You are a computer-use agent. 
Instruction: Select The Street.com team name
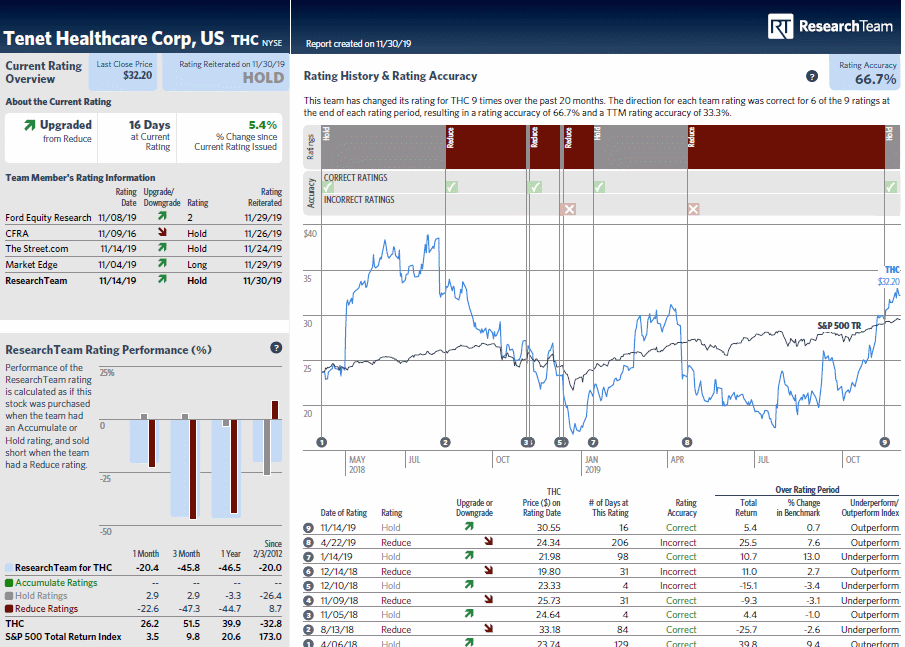pyautogui.click(x=37, y=249)
